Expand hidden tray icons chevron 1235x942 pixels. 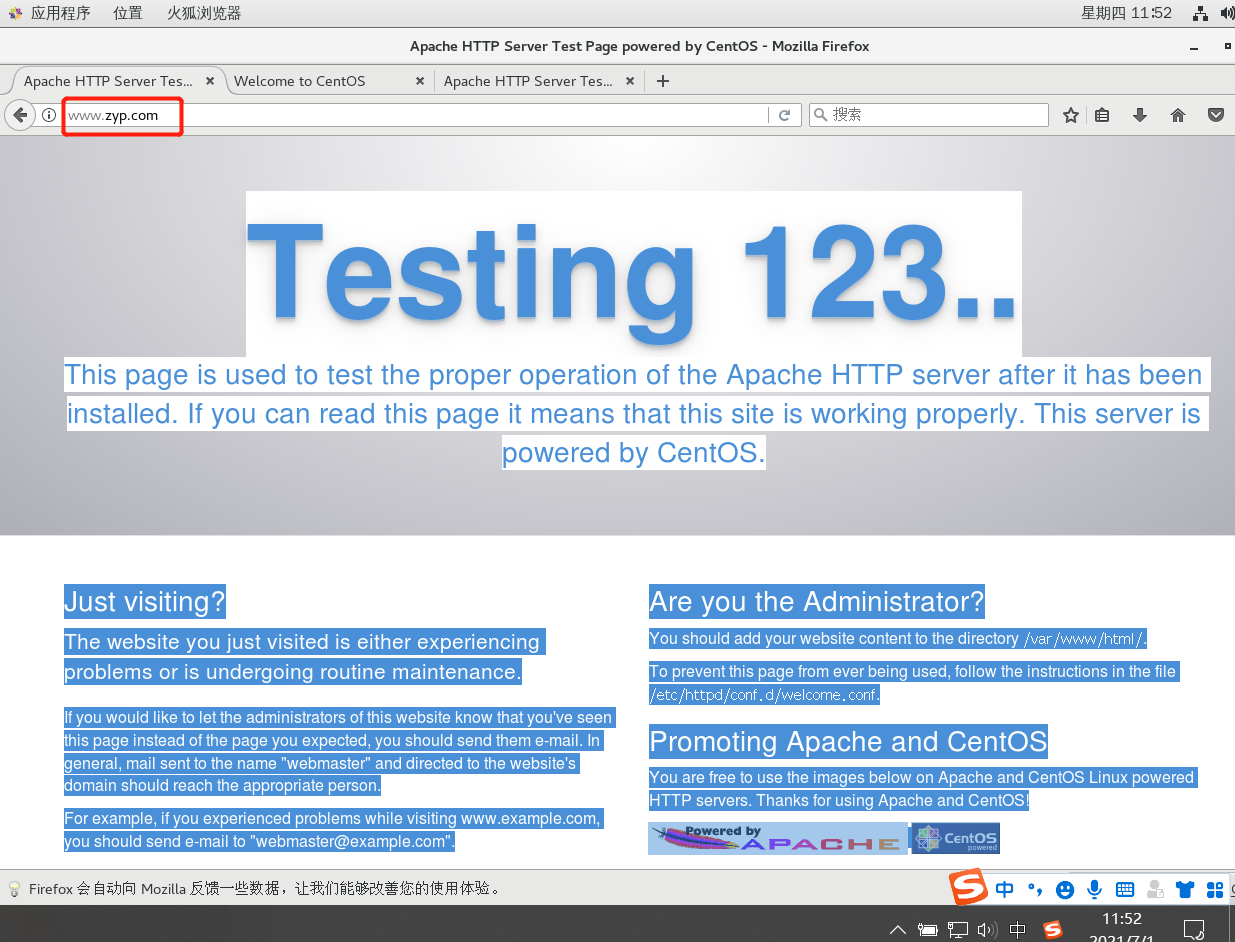coord(898,930)
